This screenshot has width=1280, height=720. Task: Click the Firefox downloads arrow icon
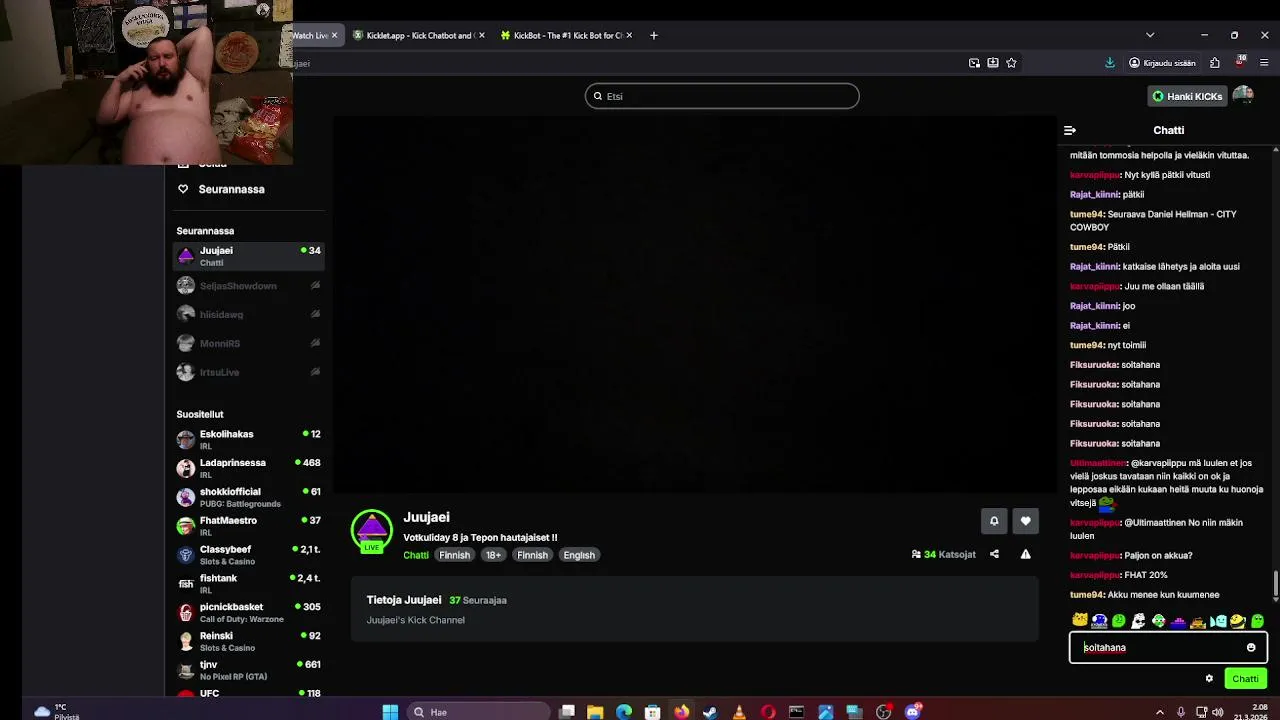[1110, 62]
